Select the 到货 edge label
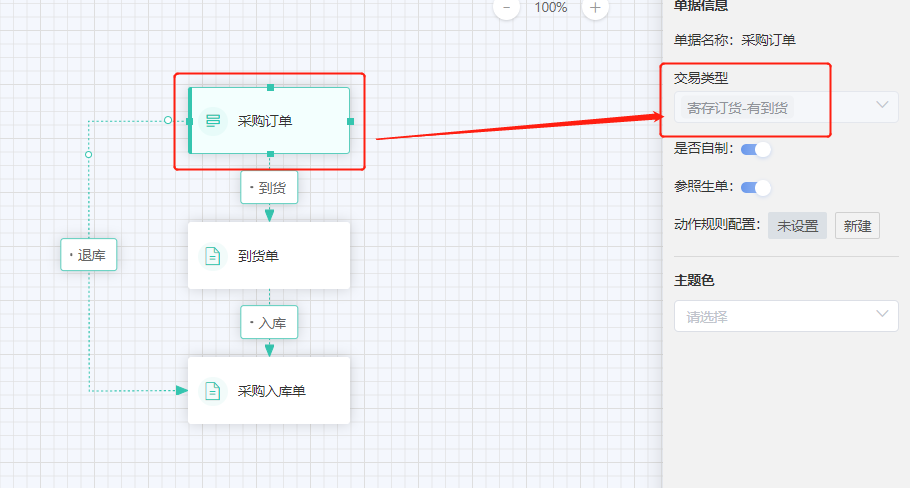Image resolution: width=910 pixels, height=488 pixels. pyautogui.click(x=269, y=187)
